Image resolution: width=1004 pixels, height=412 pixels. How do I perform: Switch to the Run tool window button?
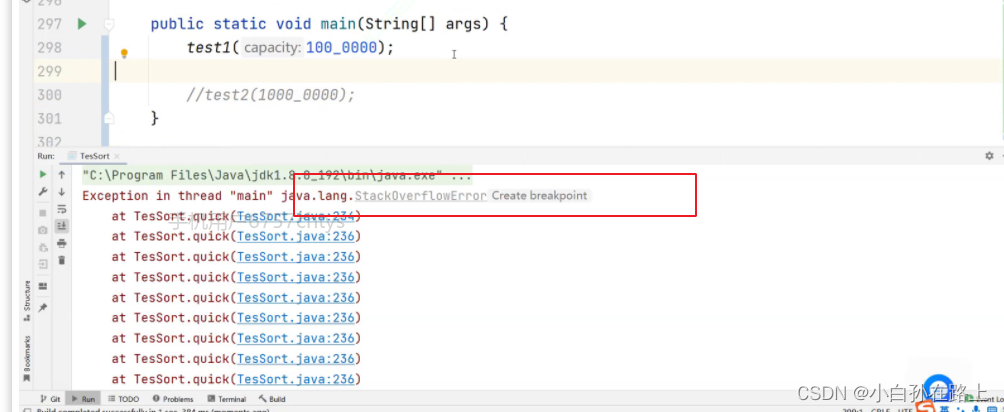pos(83,399)
